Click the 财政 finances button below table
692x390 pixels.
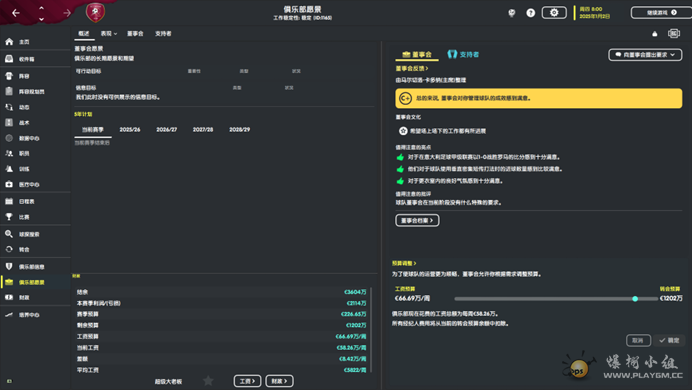click(x=279, y=381)
